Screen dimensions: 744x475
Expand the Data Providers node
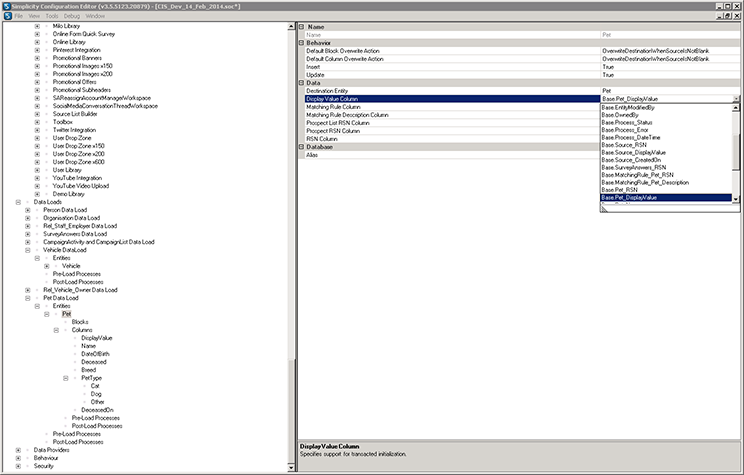pos(18,450)
